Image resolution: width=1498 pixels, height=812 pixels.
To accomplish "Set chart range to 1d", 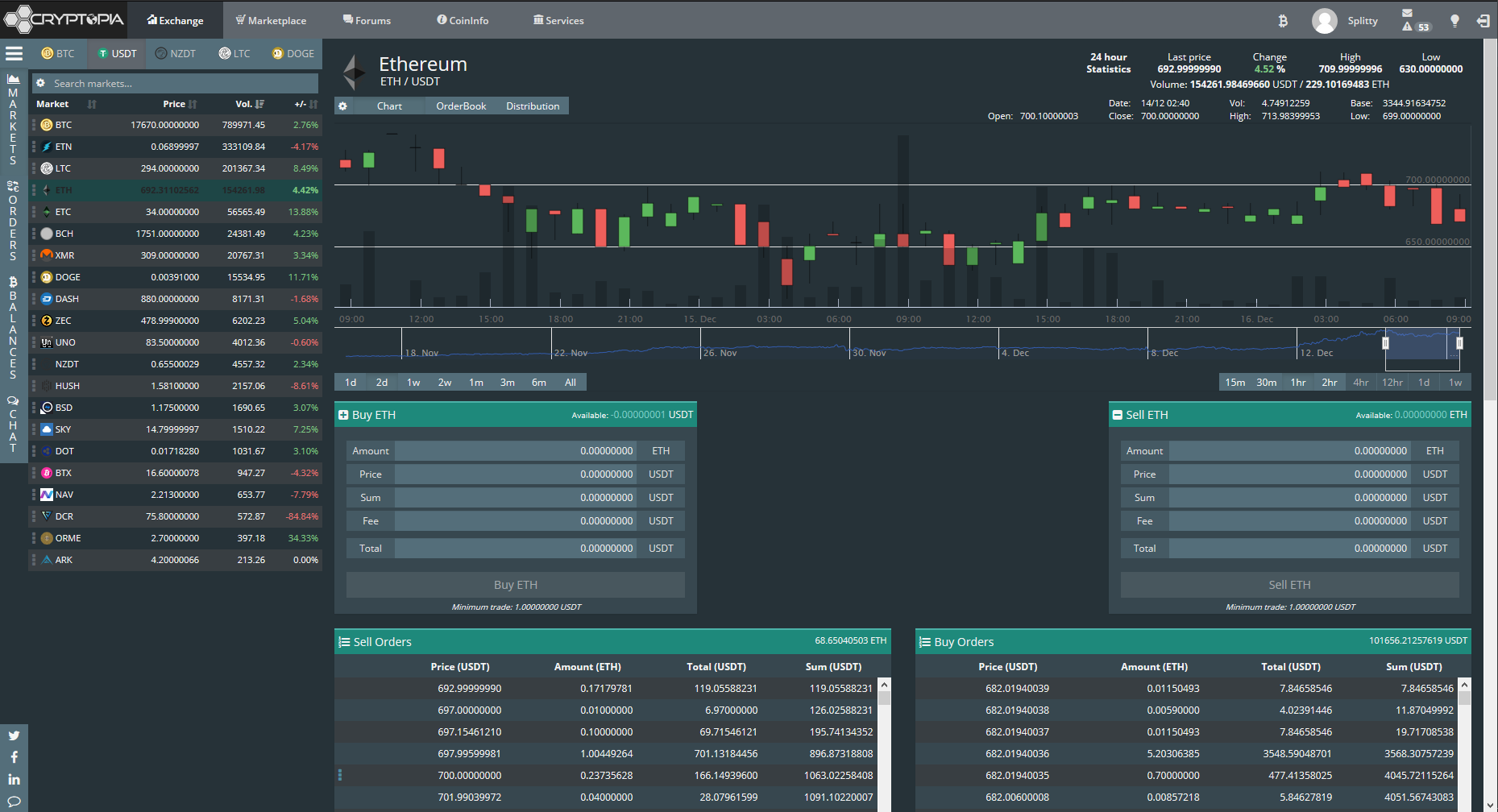I will click(351, 382).
